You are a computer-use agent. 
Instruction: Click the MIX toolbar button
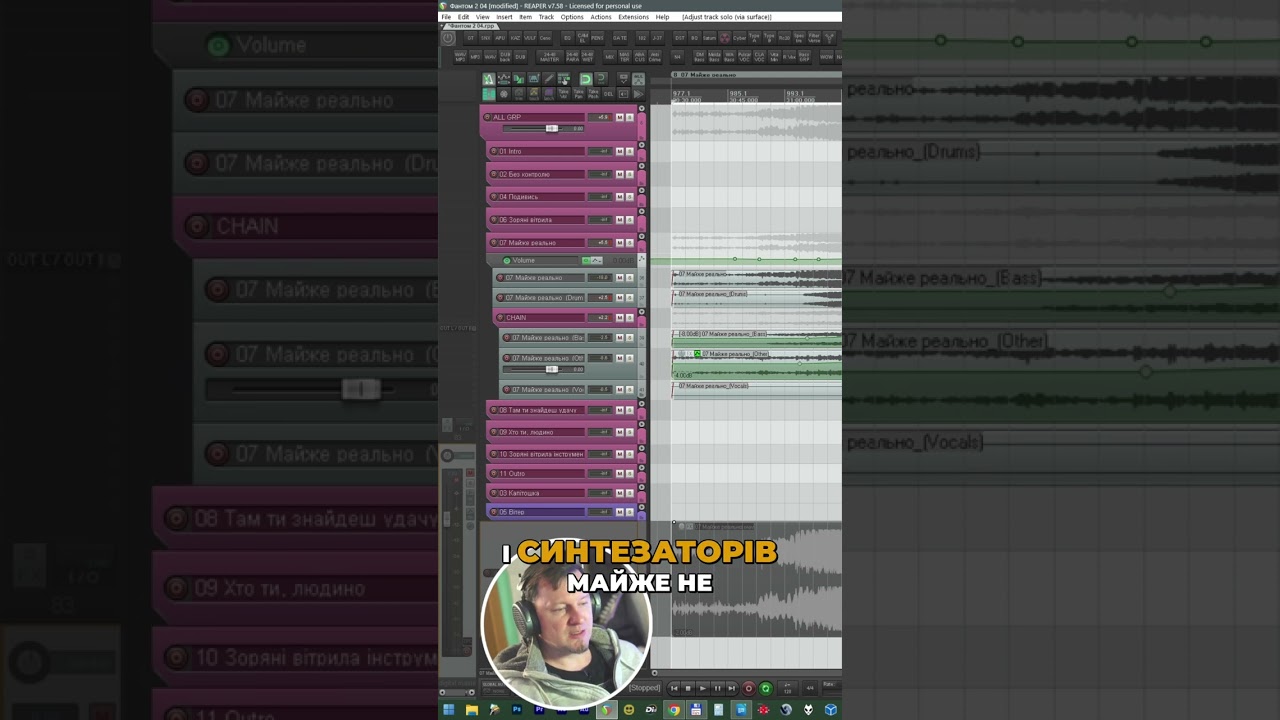coord(609,57)
